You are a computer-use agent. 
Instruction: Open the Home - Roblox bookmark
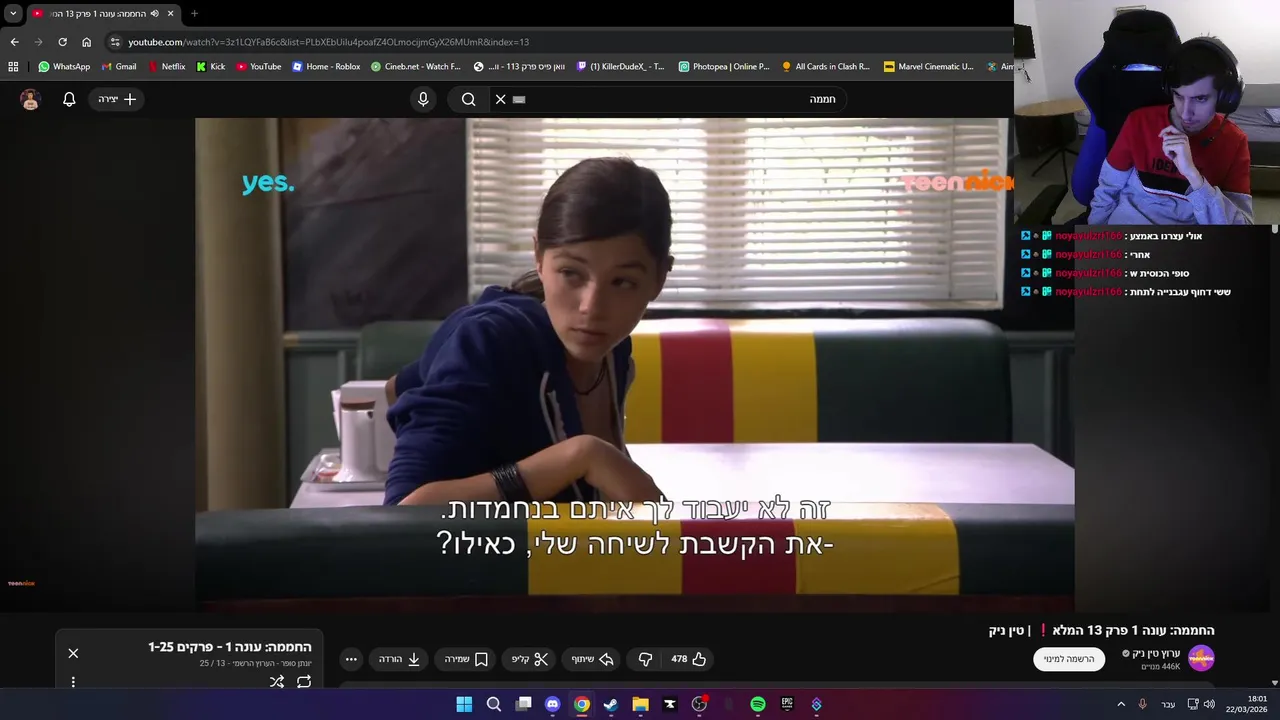tap(326, 67)
